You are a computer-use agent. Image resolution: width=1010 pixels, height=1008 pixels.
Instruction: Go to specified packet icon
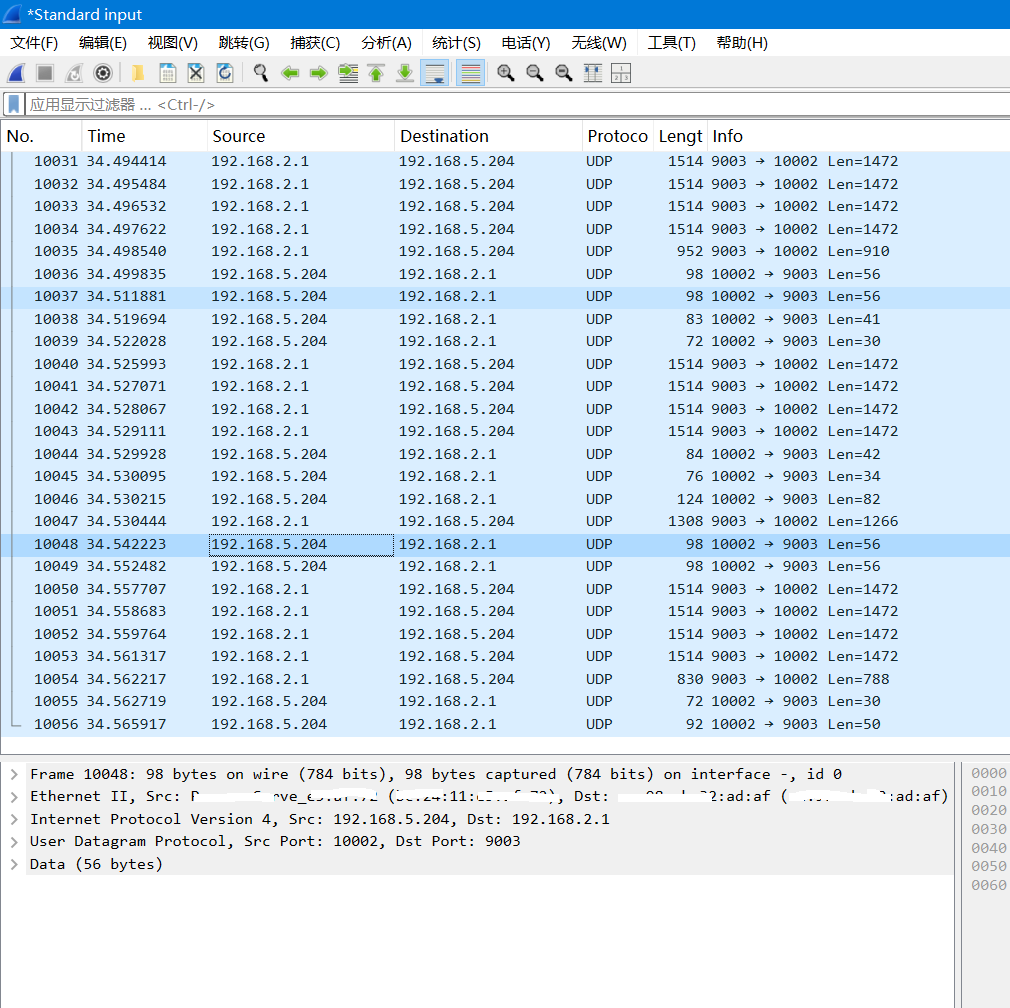[348, 73]
